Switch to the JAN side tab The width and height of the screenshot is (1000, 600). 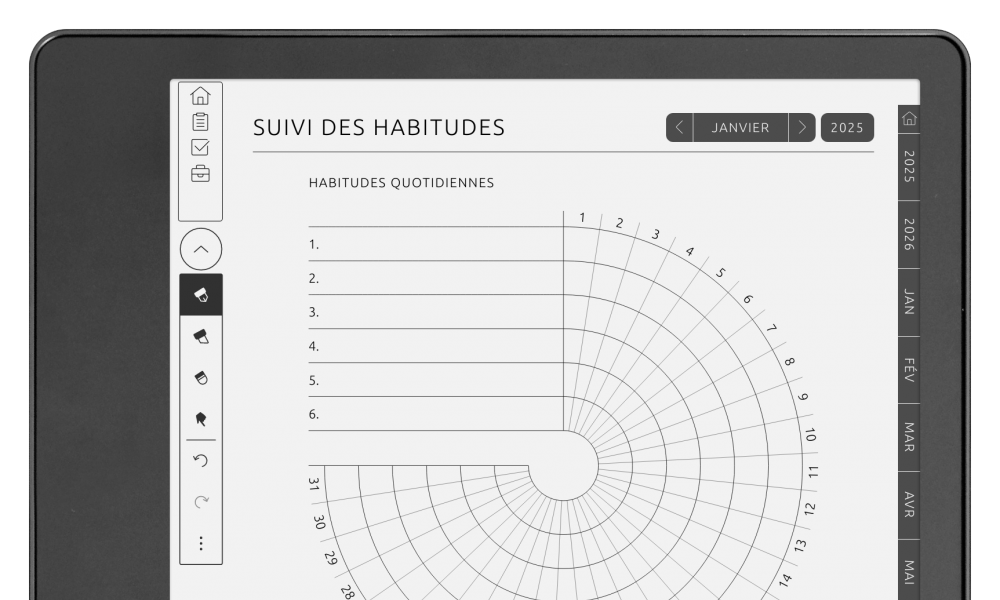(909, 302)
